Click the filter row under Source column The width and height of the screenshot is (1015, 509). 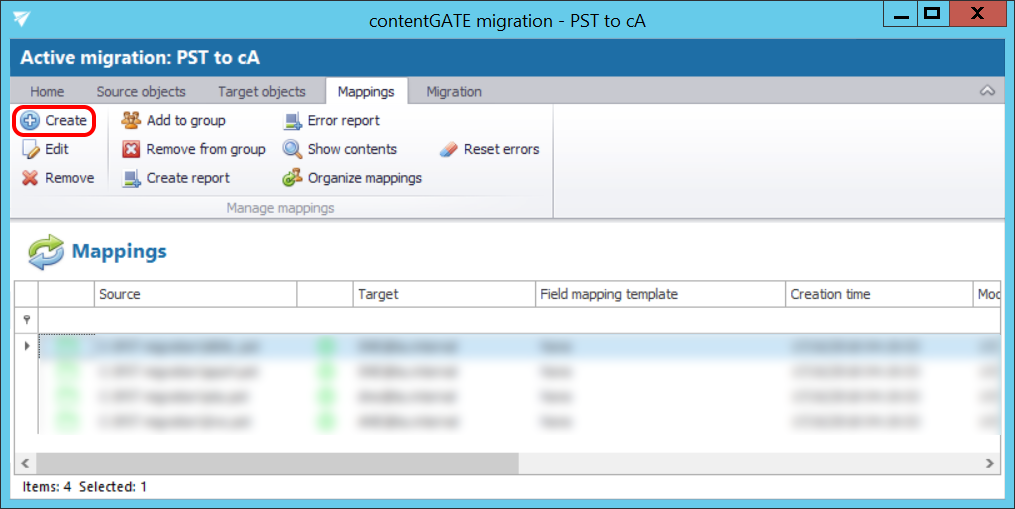click(x=196, y=319)
